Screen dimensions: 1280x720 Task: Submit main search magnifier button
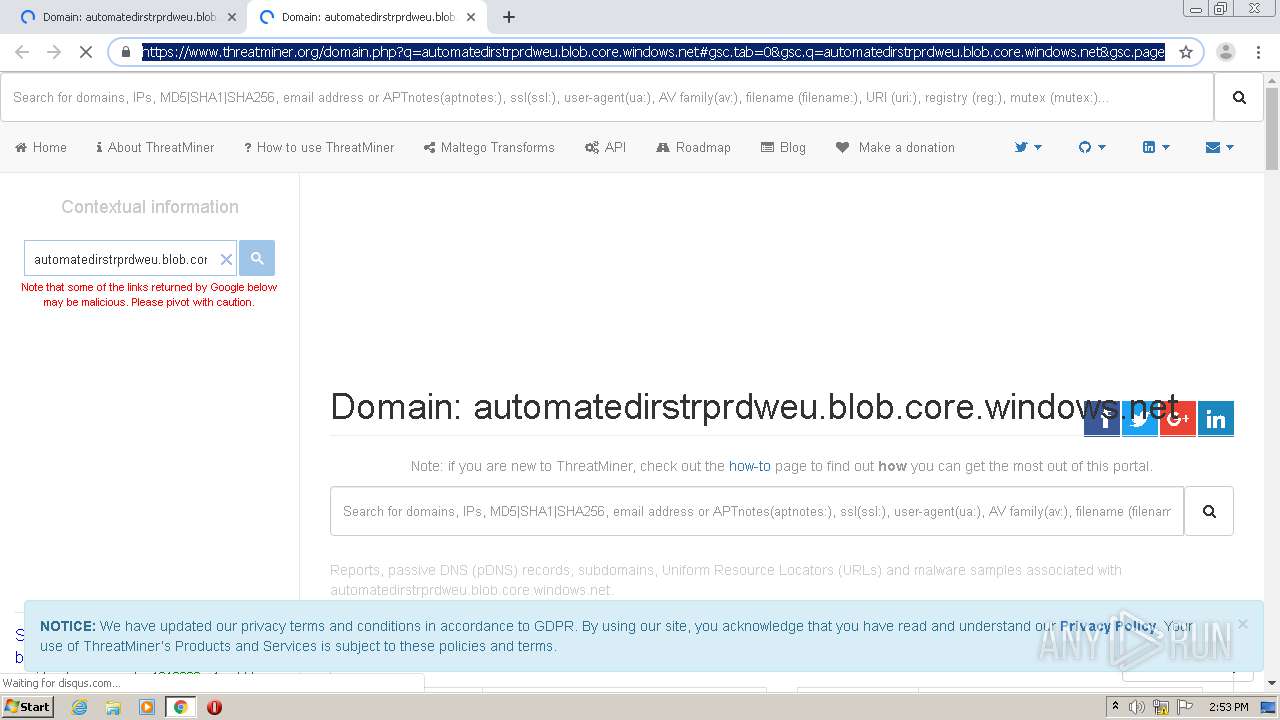point(1209,511)
